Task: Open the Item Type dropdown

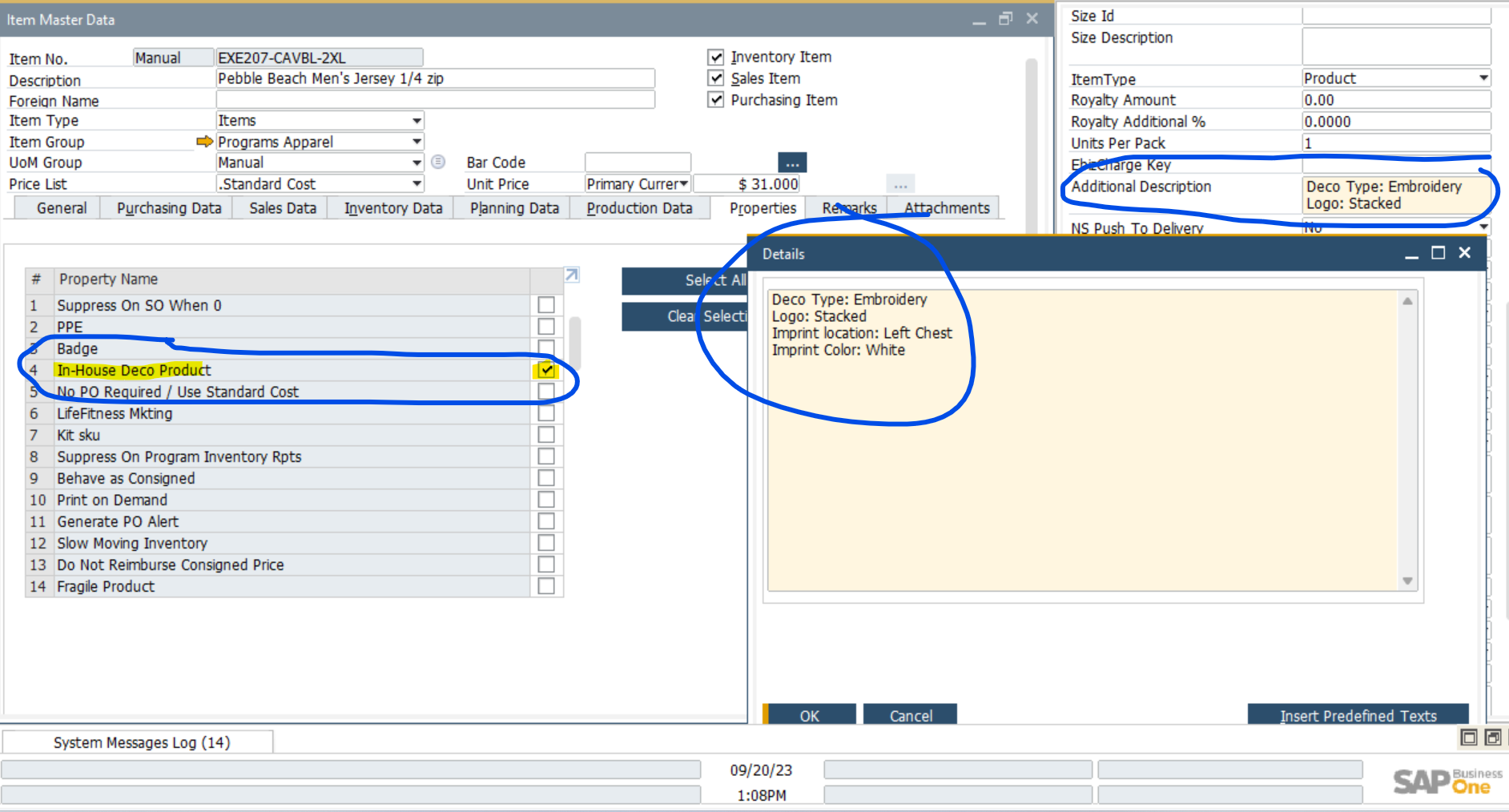Action: pyautogui.click(x=416, y=121)
